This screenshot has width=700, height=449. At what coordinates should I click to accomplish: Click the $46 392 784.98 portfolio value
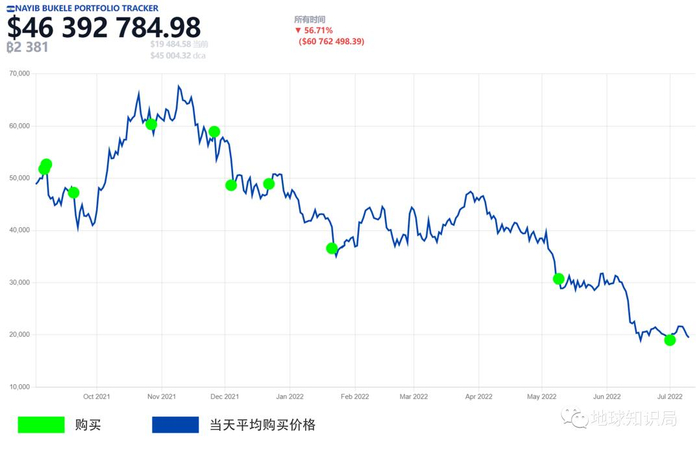click(104, 28)
